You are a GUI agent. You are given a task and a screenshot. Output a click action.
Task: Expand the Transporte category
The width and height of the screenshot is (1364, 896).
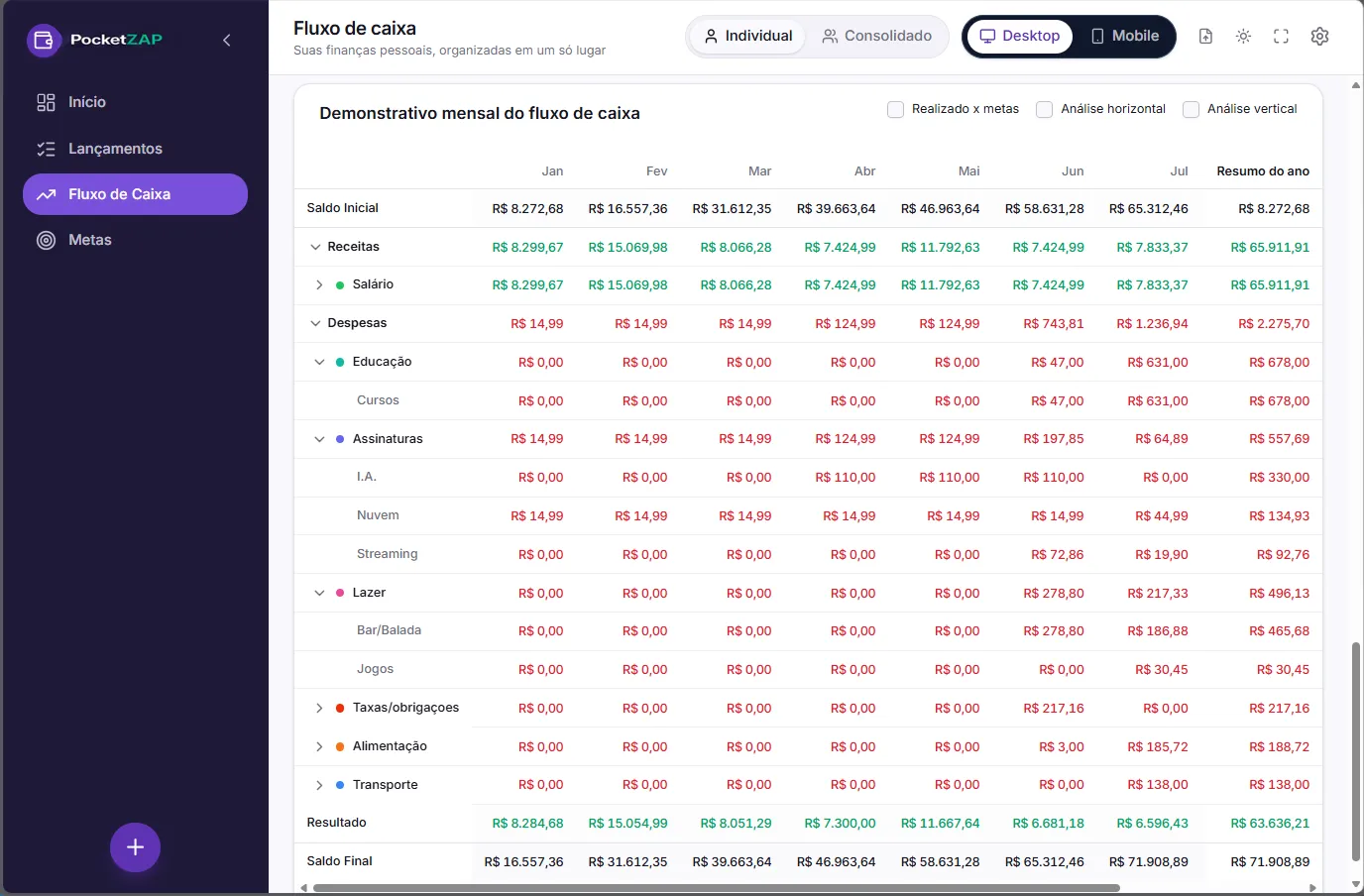319,785
